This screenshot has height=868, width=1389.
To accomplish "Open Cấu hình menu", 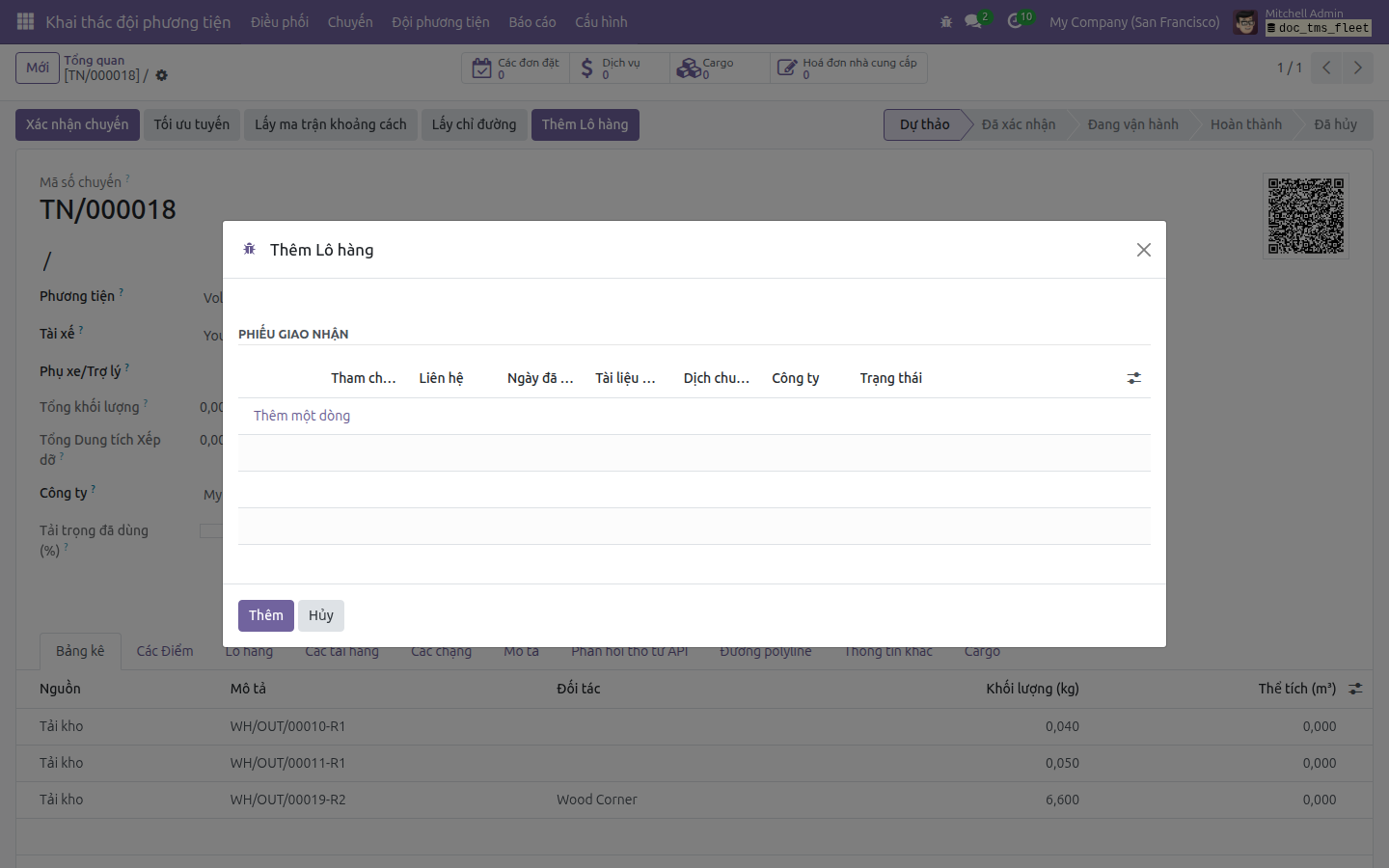I will pyautogui.click(x=601, y=21).
